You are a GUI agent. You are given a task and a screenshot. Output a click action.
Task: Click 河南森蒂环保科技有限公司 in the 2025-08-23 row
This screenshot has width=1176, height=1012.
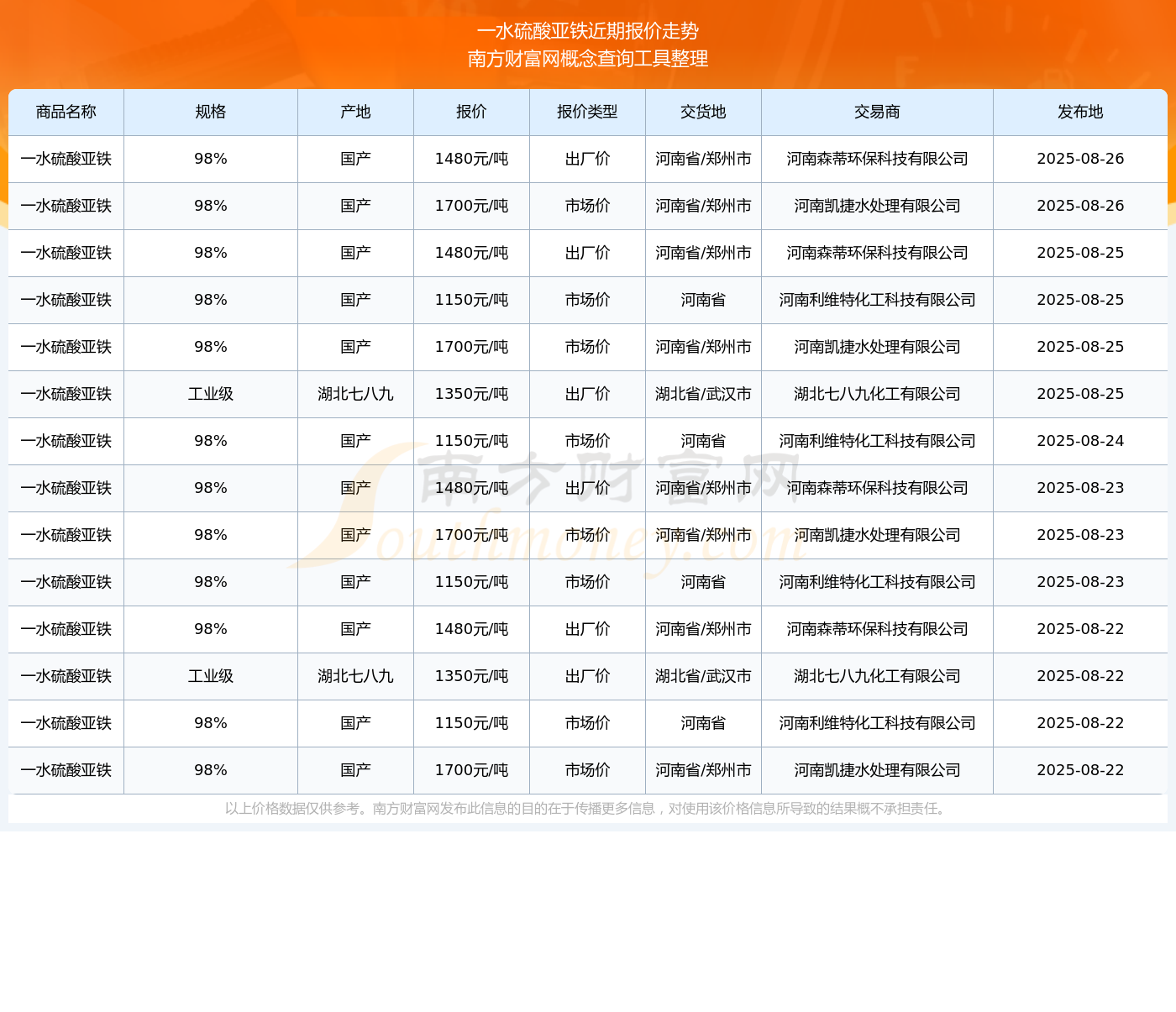[877, 488]
